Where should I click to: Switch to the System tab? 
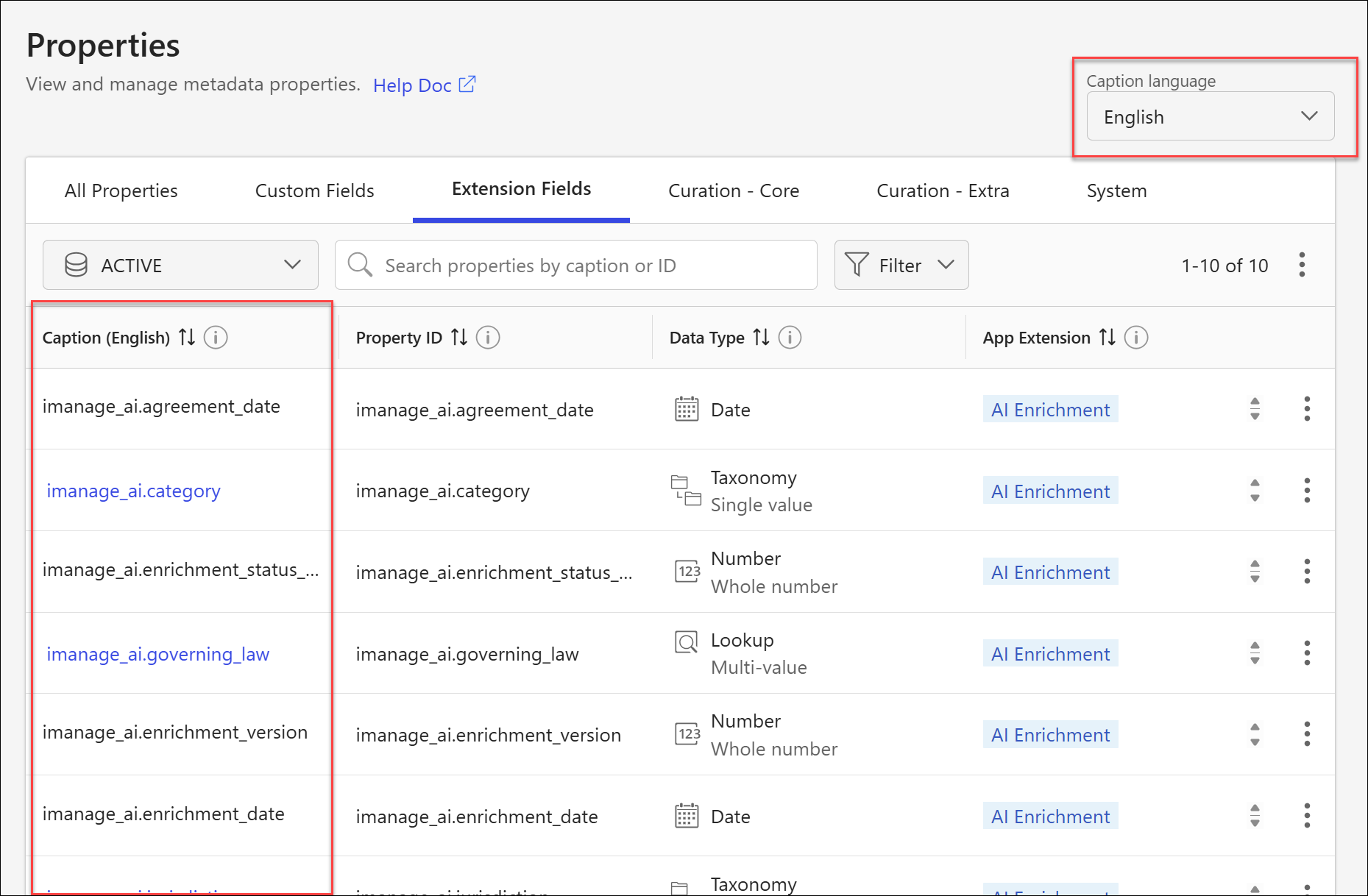(x=1116, y=191)
